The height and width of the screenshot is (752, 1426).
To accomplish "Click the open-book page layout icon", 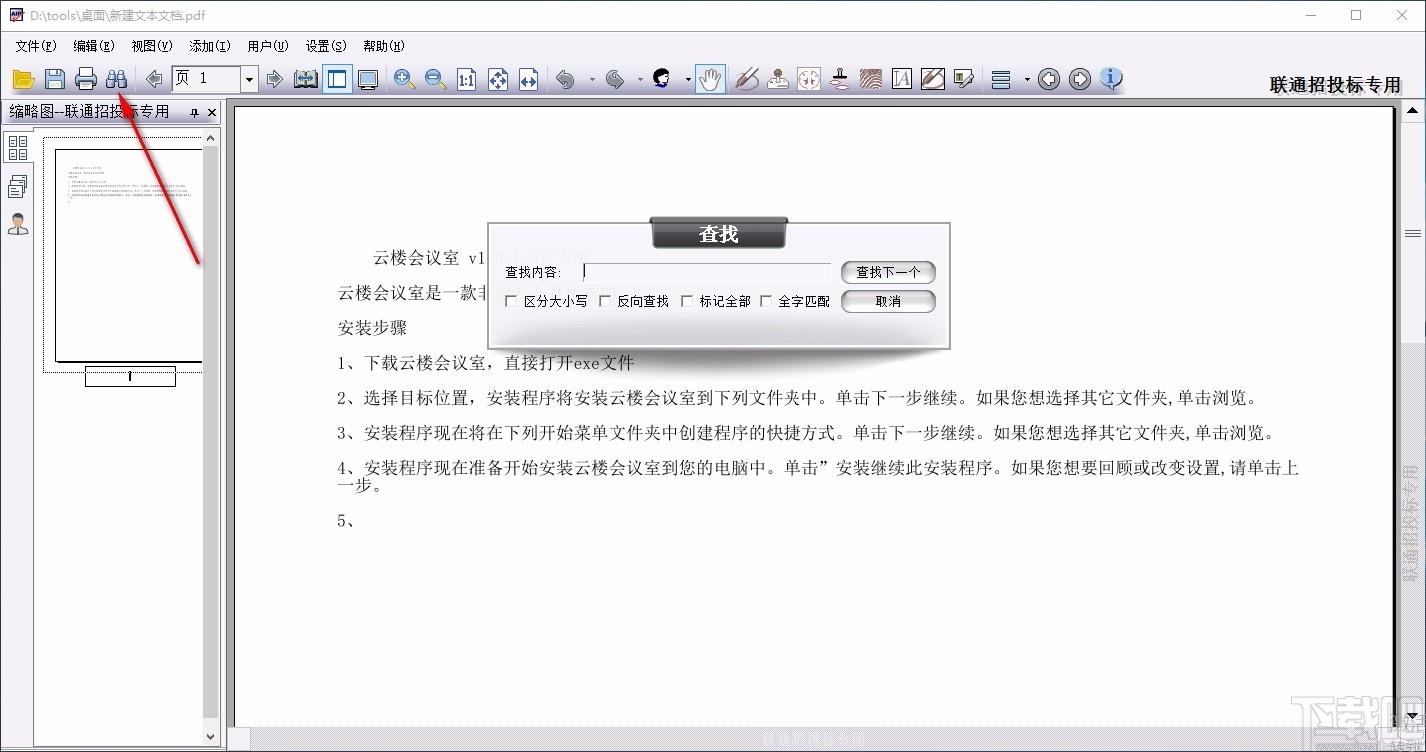I will tap(306, 79).
